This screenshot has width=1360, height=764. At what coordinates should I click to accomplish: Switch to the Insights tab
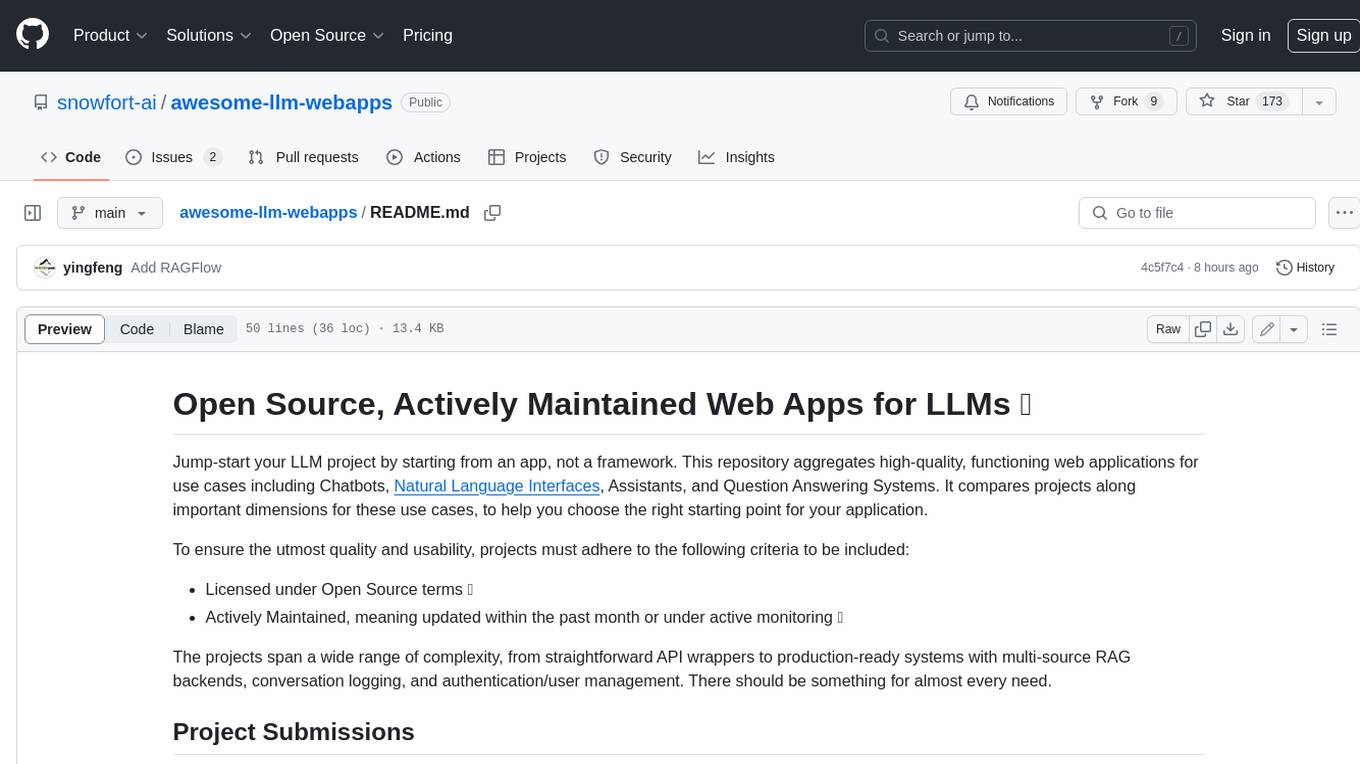click(736, 157)
